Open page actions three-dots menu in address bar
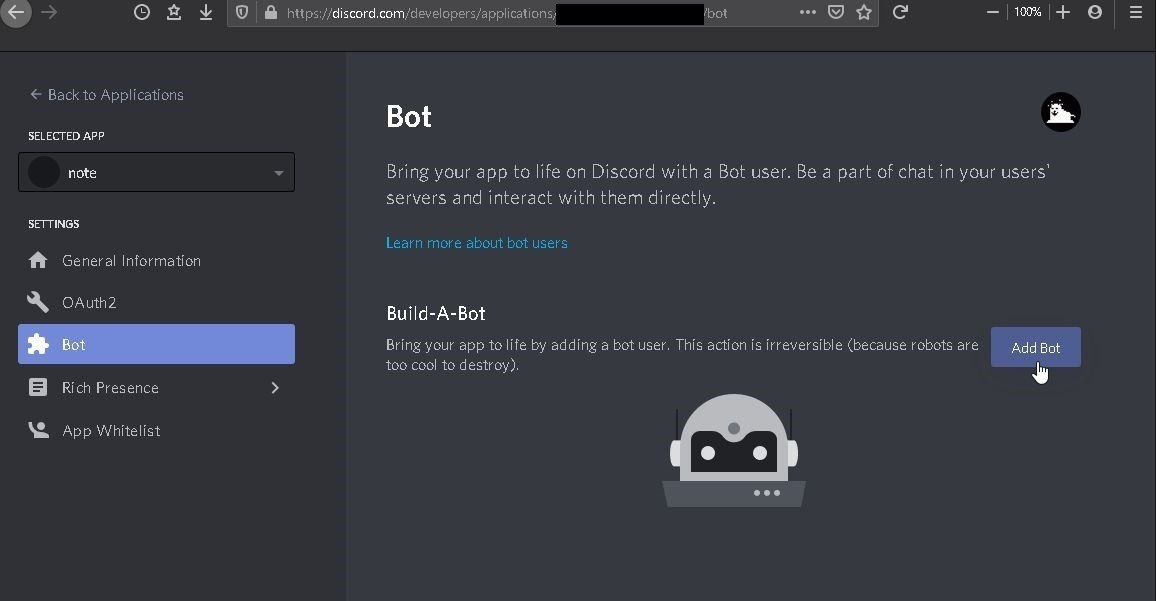This screenshot has height=601, width=1156. click(x=807, y=13)
